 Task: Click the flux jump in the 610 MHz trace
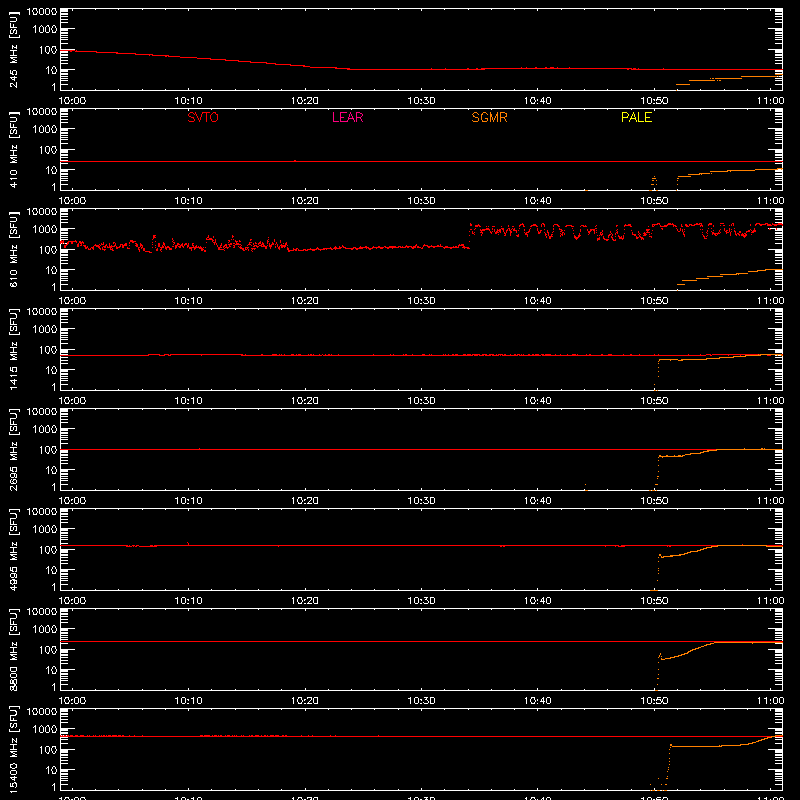pyautogui.click(x=469, y=236)
